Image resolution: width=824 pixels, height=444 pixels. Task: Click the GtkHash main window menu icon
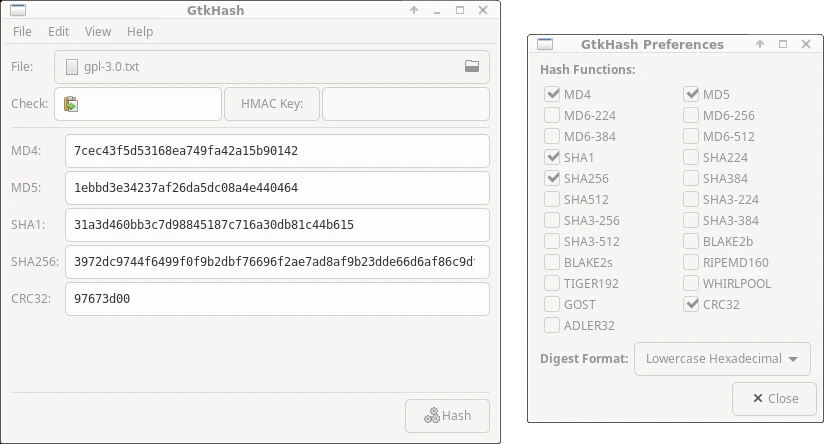tap(18, 10)
